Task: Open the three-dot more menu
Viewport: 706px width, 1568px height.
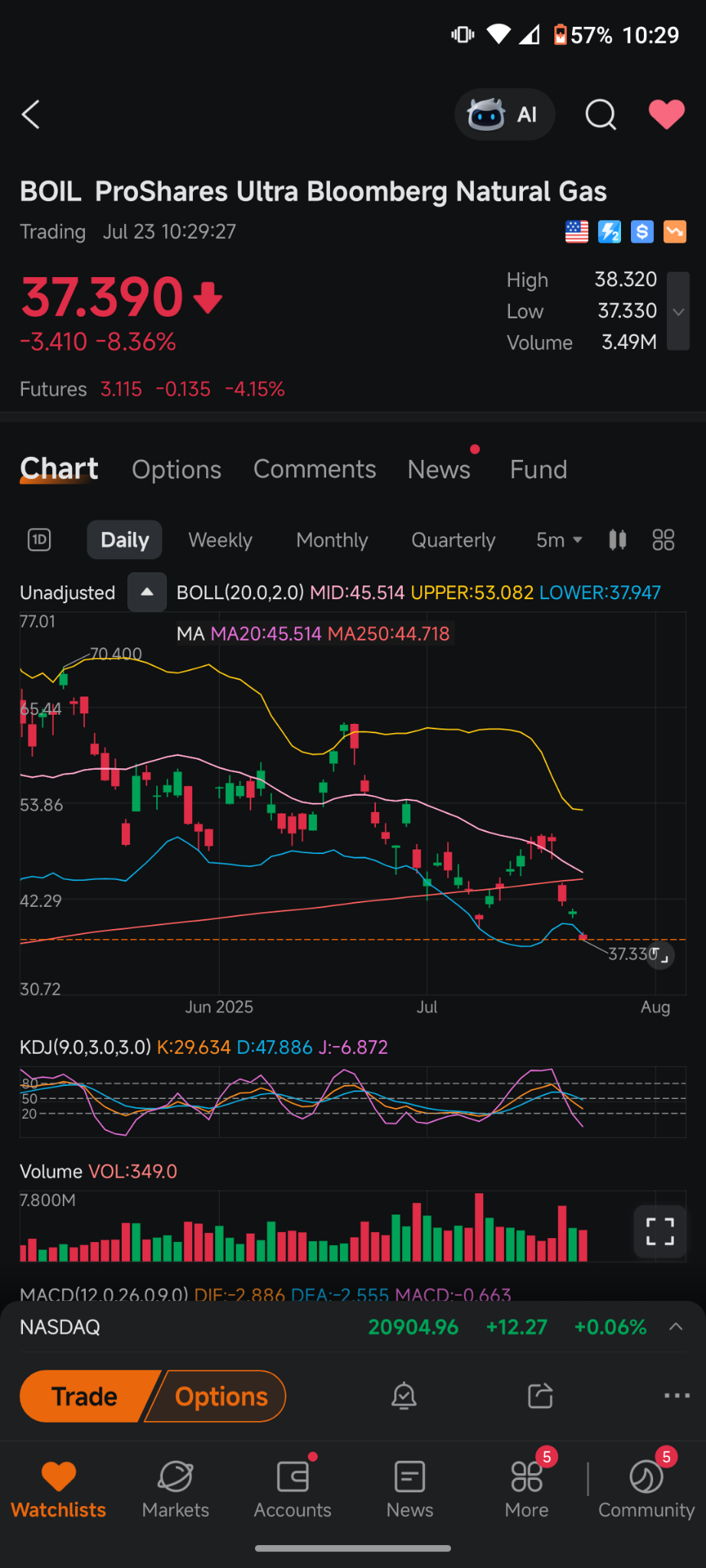Action: point(677,1396)
